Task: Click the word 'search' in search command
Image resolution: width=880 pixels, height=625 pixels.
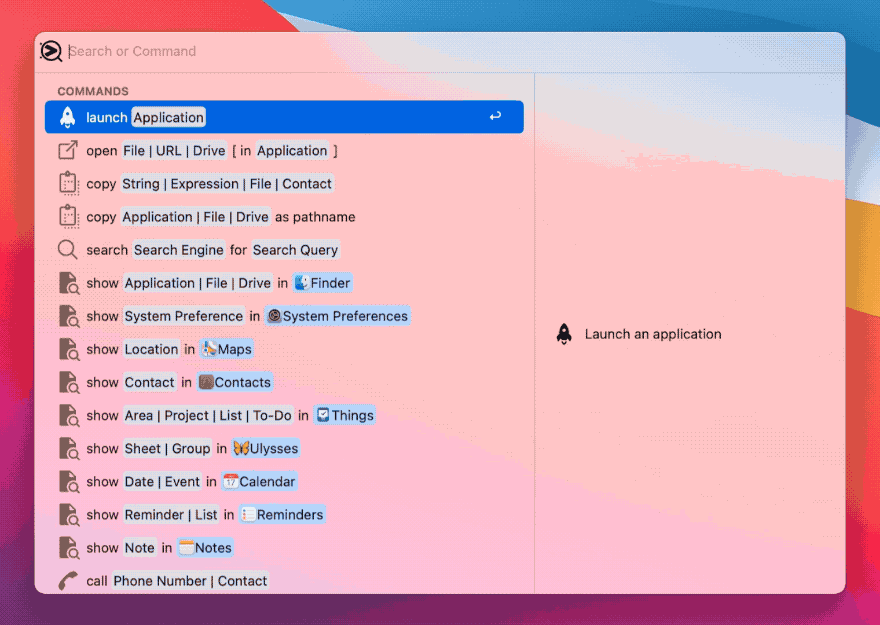Action: click(x=107, y=250)
